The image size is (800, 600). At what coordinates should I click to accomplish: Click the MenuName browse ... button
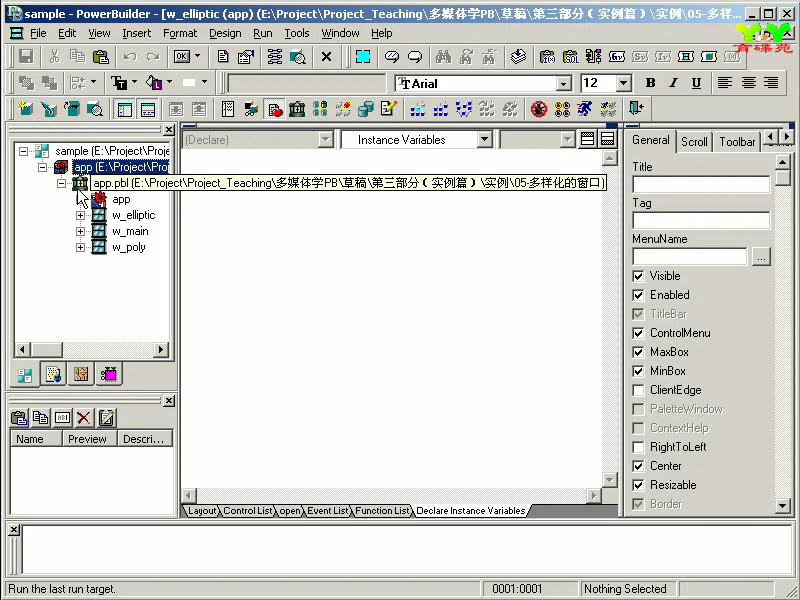coord(761,257)
